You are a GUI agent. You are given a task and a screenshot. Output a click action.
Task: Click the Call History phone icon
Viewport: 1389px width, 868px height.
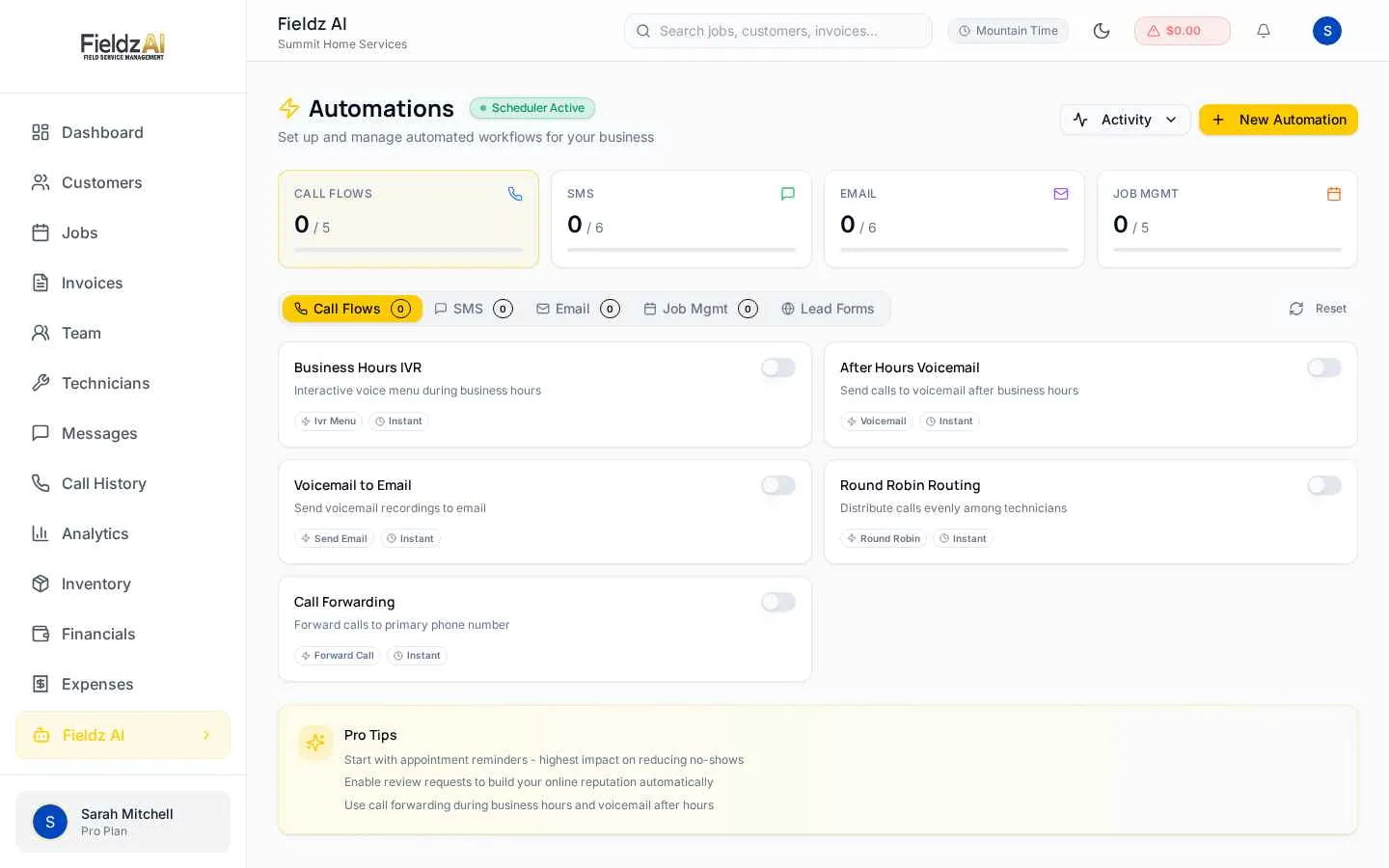41,483
